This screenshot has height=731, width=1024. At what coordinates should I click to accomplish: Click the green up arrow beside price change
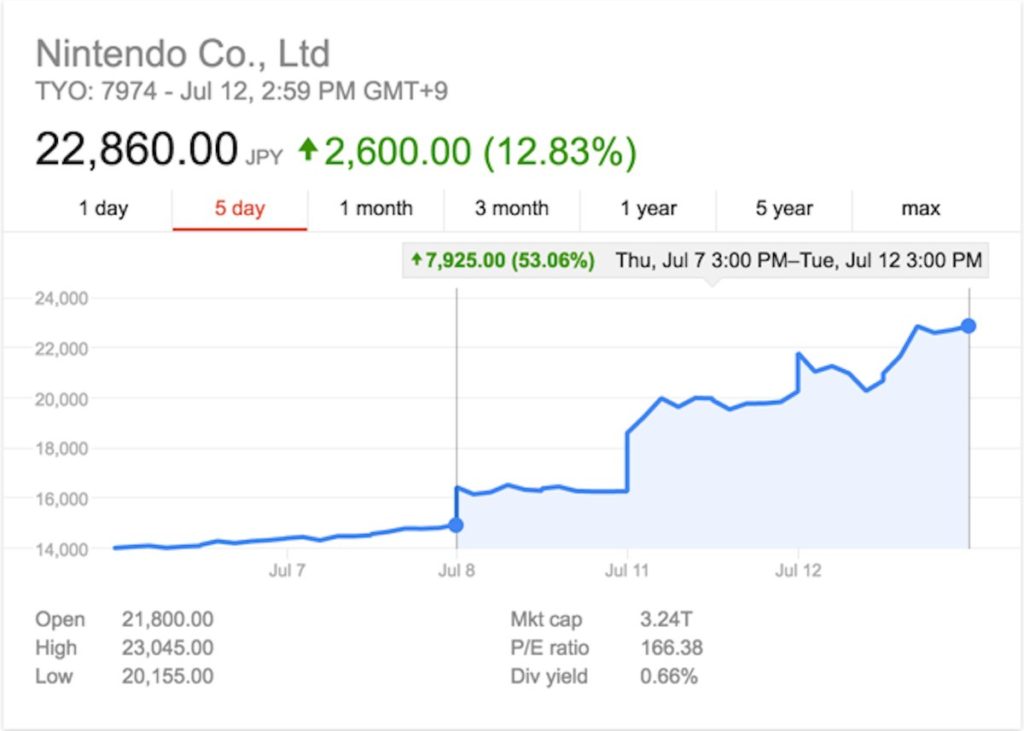(x=309, y=151)
